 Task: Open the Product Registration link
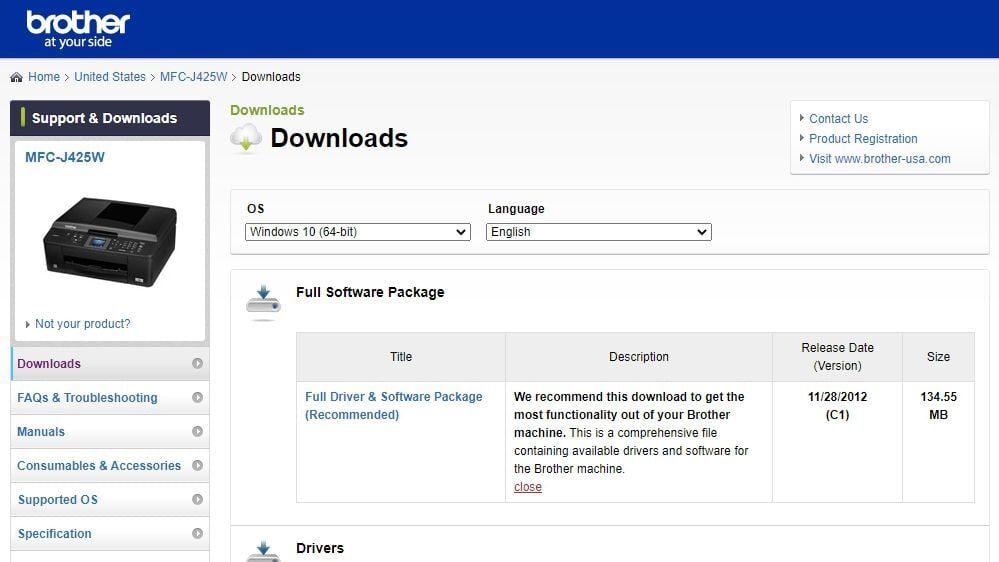point(863,139)
